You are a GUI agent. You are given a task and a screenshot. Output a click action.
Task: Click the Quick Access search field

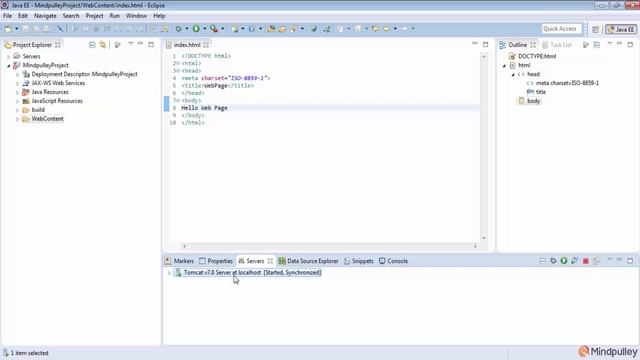(x=561, y=29)
